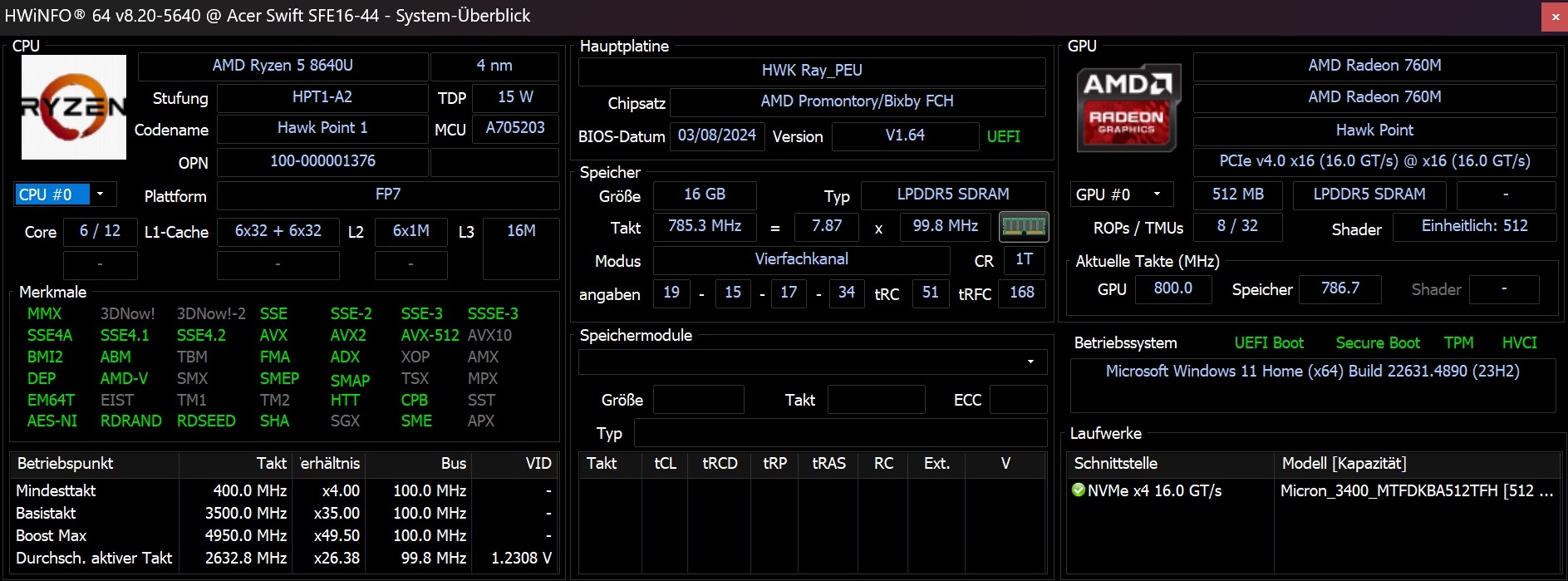Click the green memory module icon

coord(1024,226)
